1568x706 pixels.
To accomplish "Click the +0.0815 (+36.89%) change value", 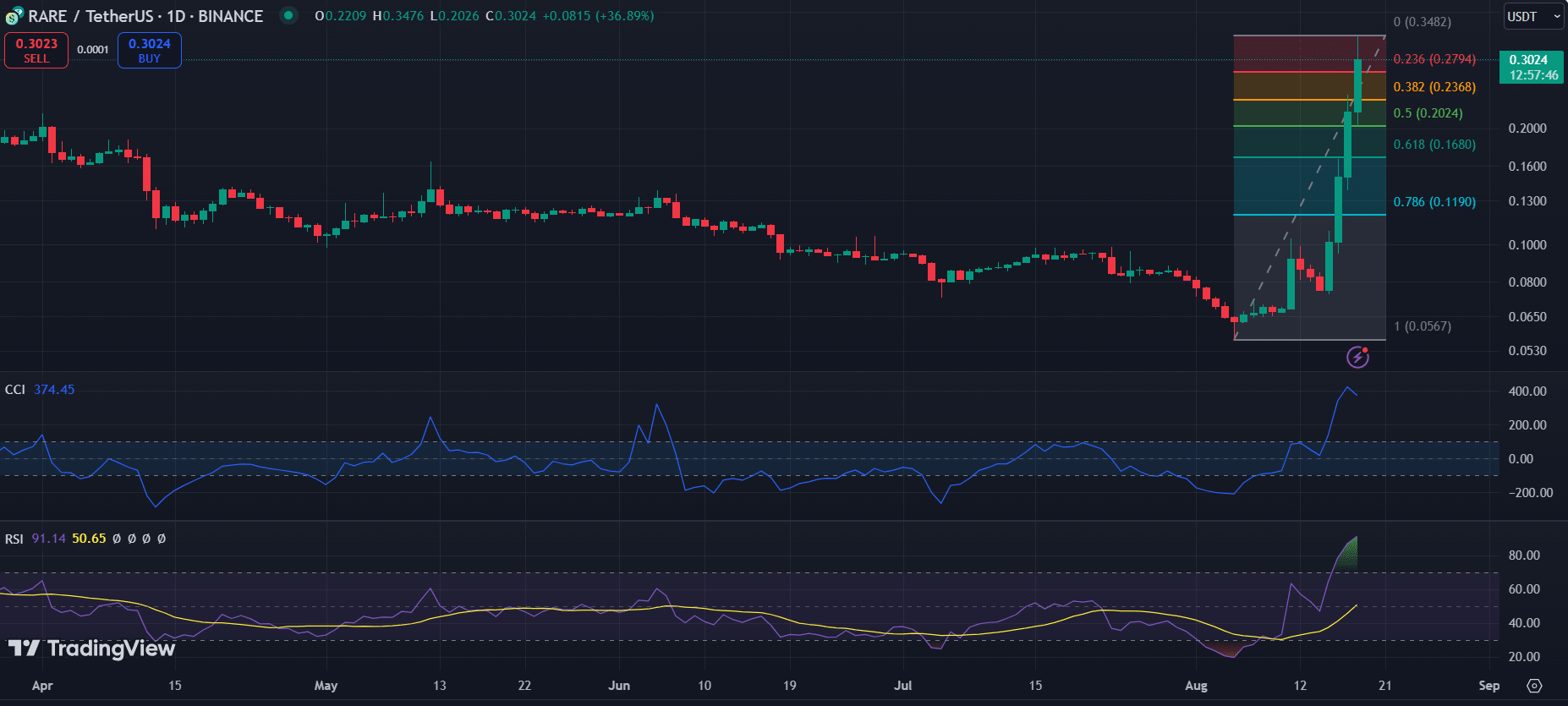I will [x=599, y=16].
